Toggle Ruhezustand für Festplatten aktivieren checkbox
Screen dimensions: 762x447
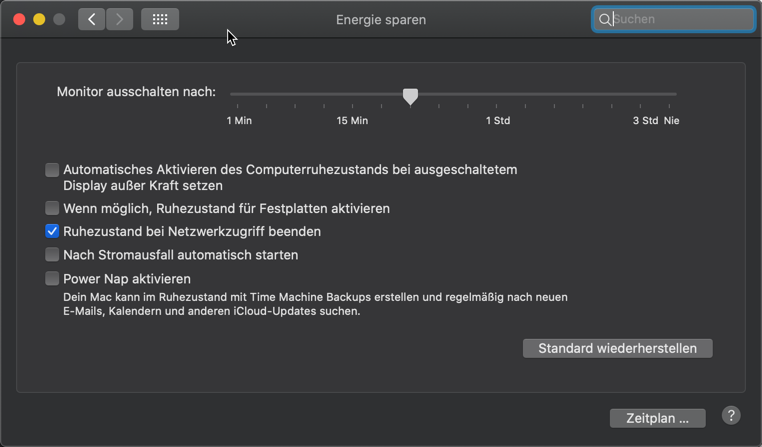coord(52,208)
